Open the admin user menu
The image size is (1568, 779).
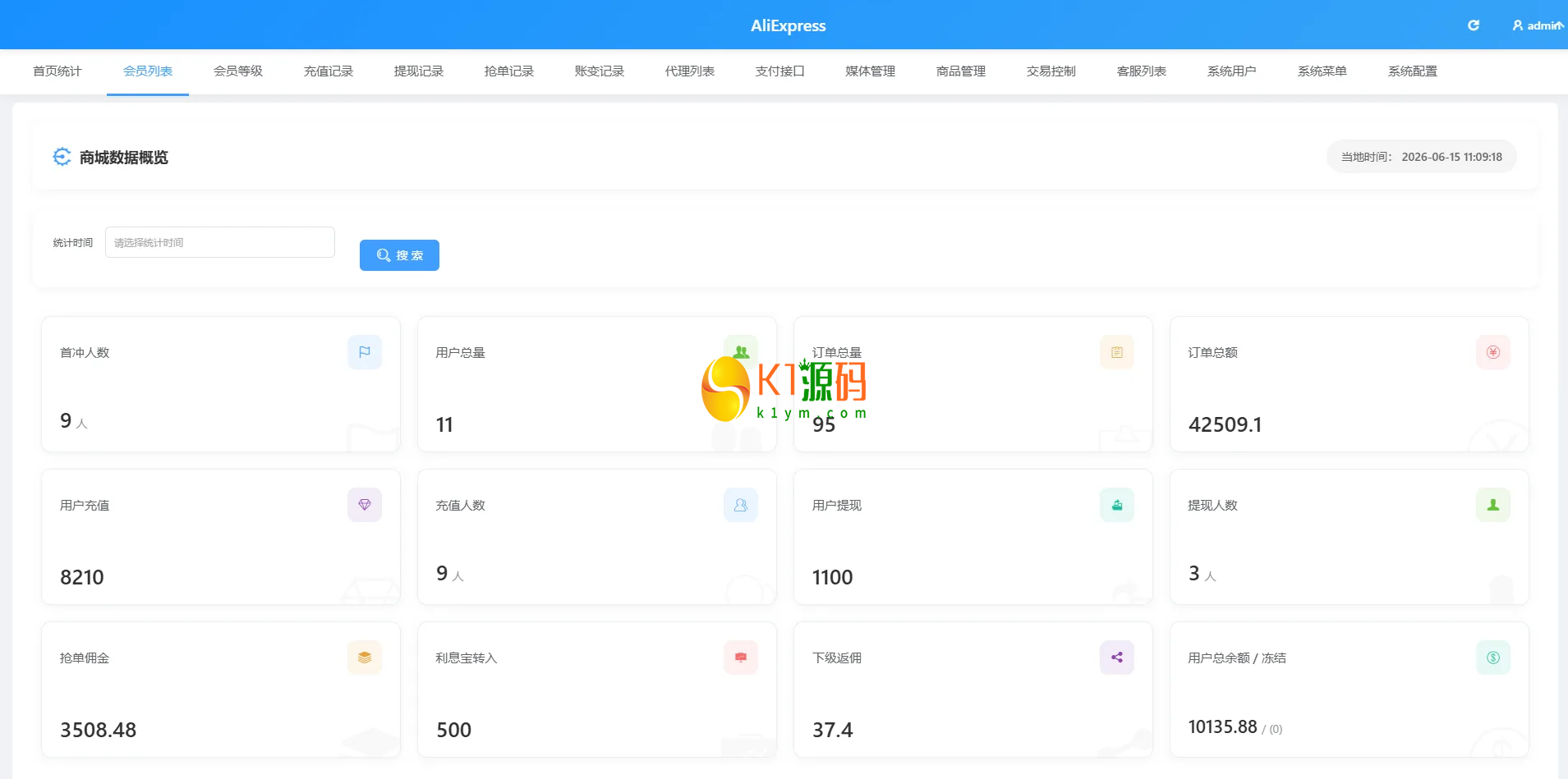click(x=1538, y=25)
